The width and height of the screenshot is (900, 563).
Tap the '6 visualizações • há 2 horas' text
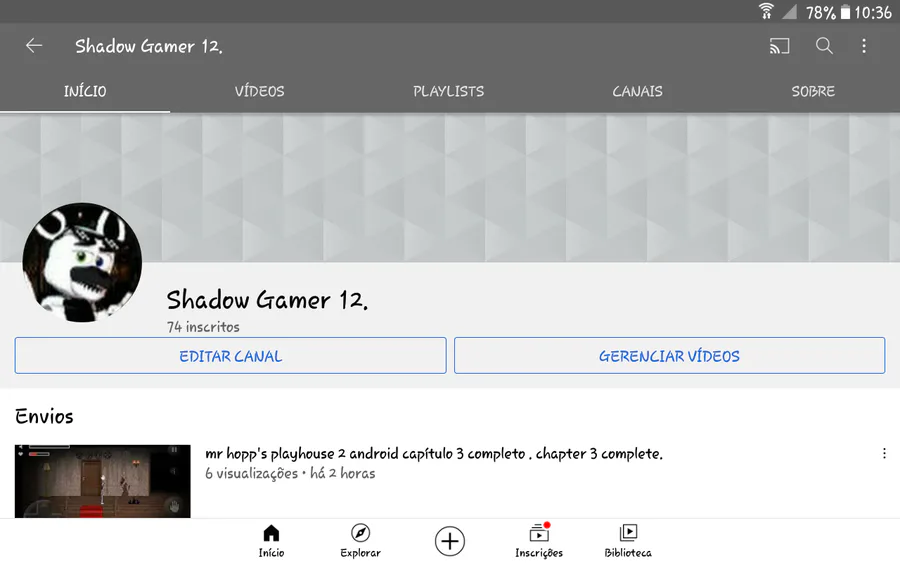(x=290, y=473)
